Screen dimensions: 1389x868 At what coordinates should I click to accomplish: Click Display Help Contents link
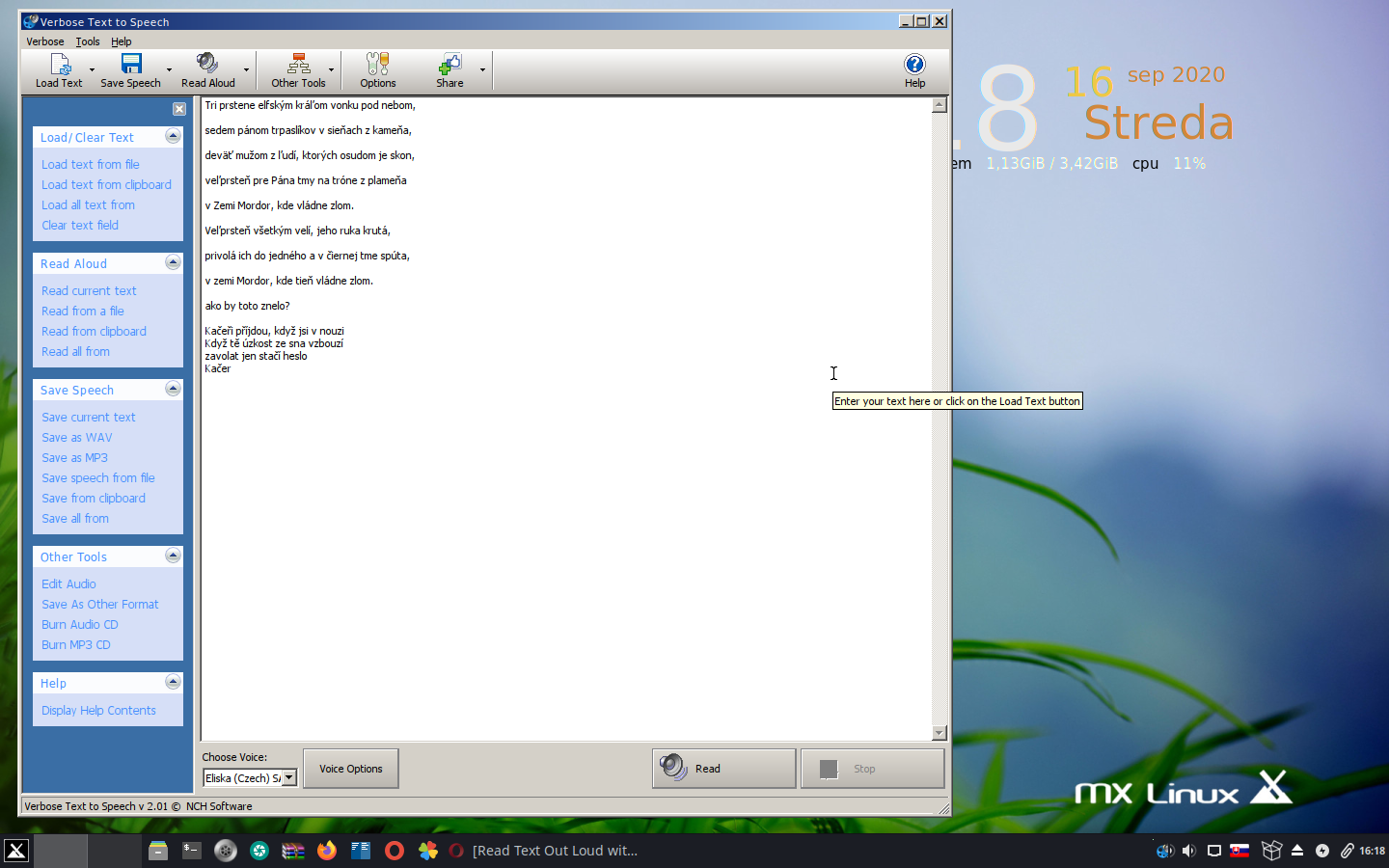pyautogui.click(x=98, y=711)
